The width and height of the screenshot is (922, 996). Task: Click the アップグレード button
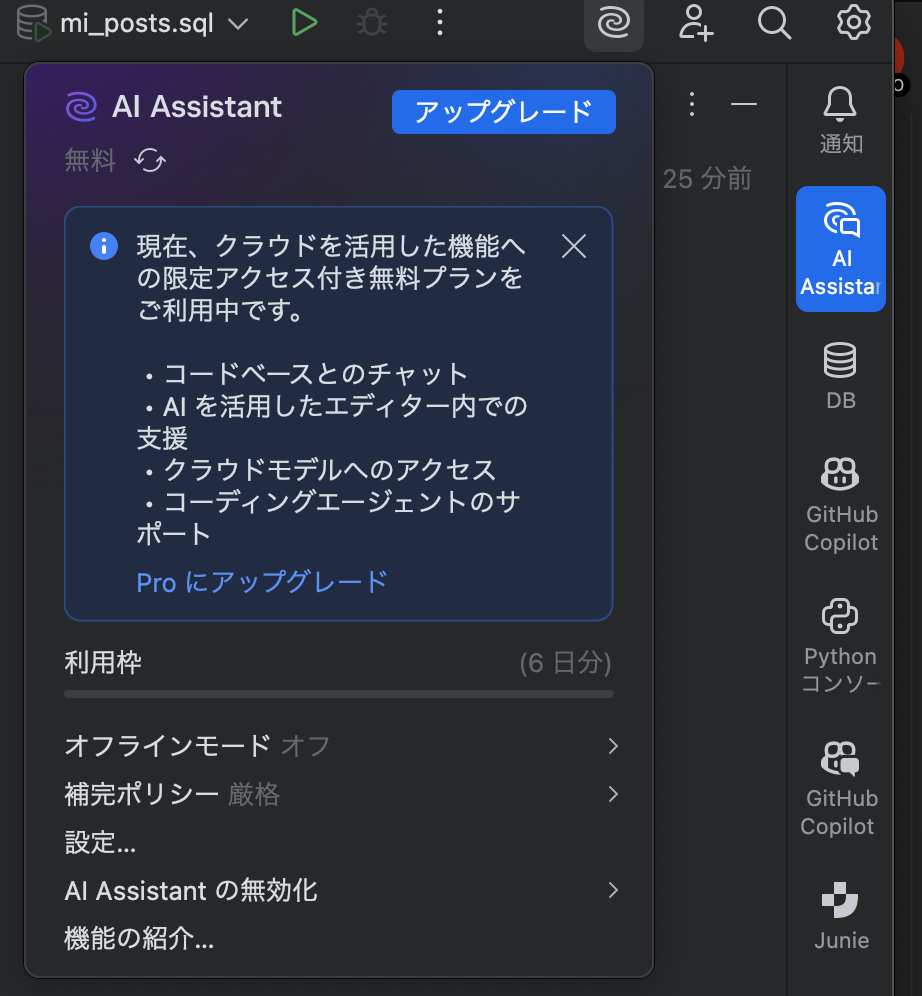click(x=504, y=112)
